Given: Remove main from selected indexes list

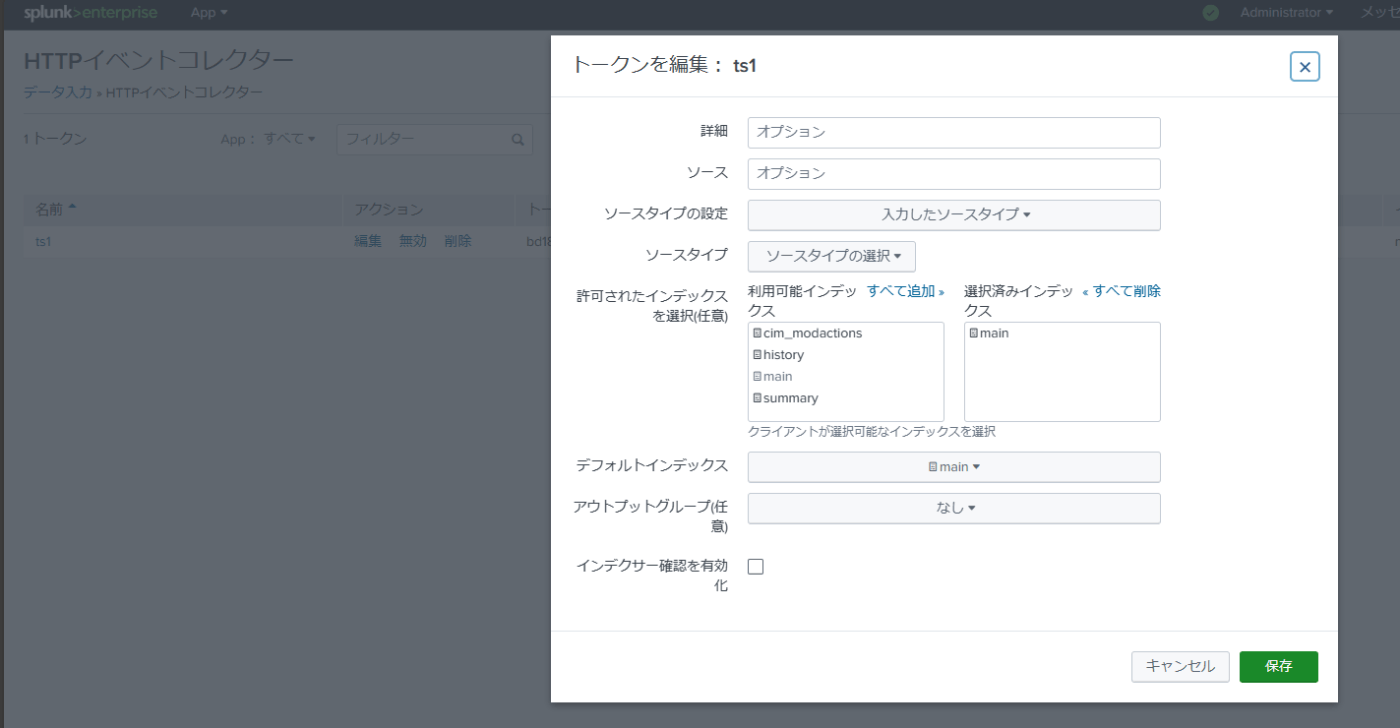Looking at the screenshot, I should coord(989,333).
